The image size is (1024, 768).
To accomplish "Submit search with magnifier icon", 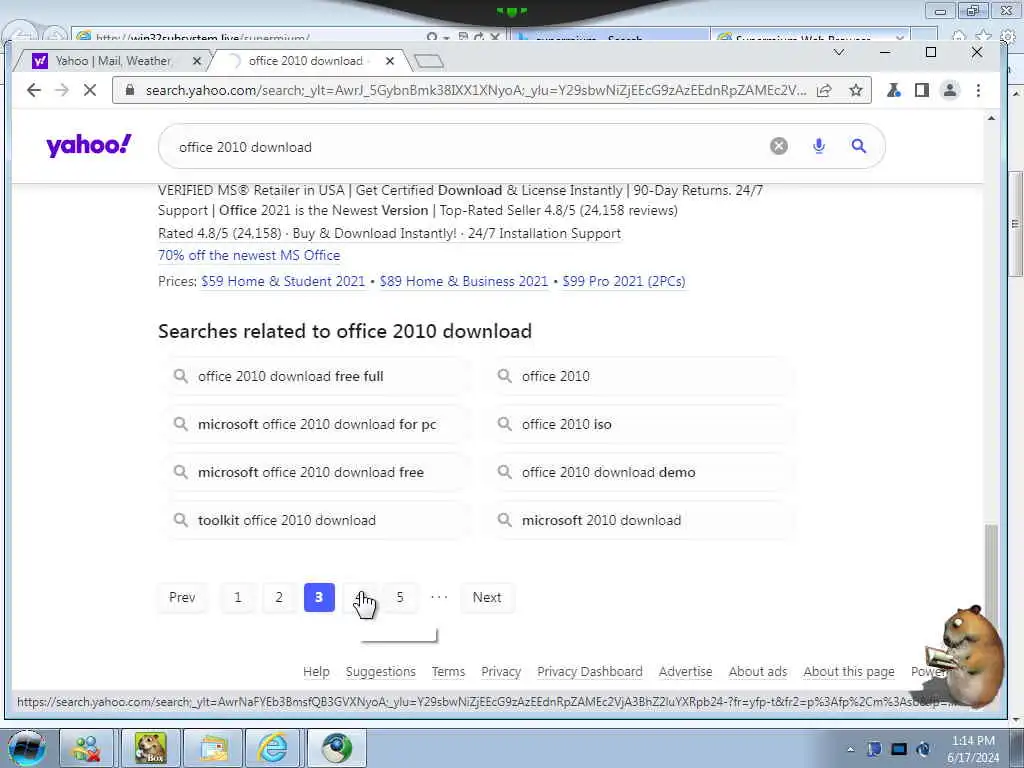I will click(x=859, y=146).
